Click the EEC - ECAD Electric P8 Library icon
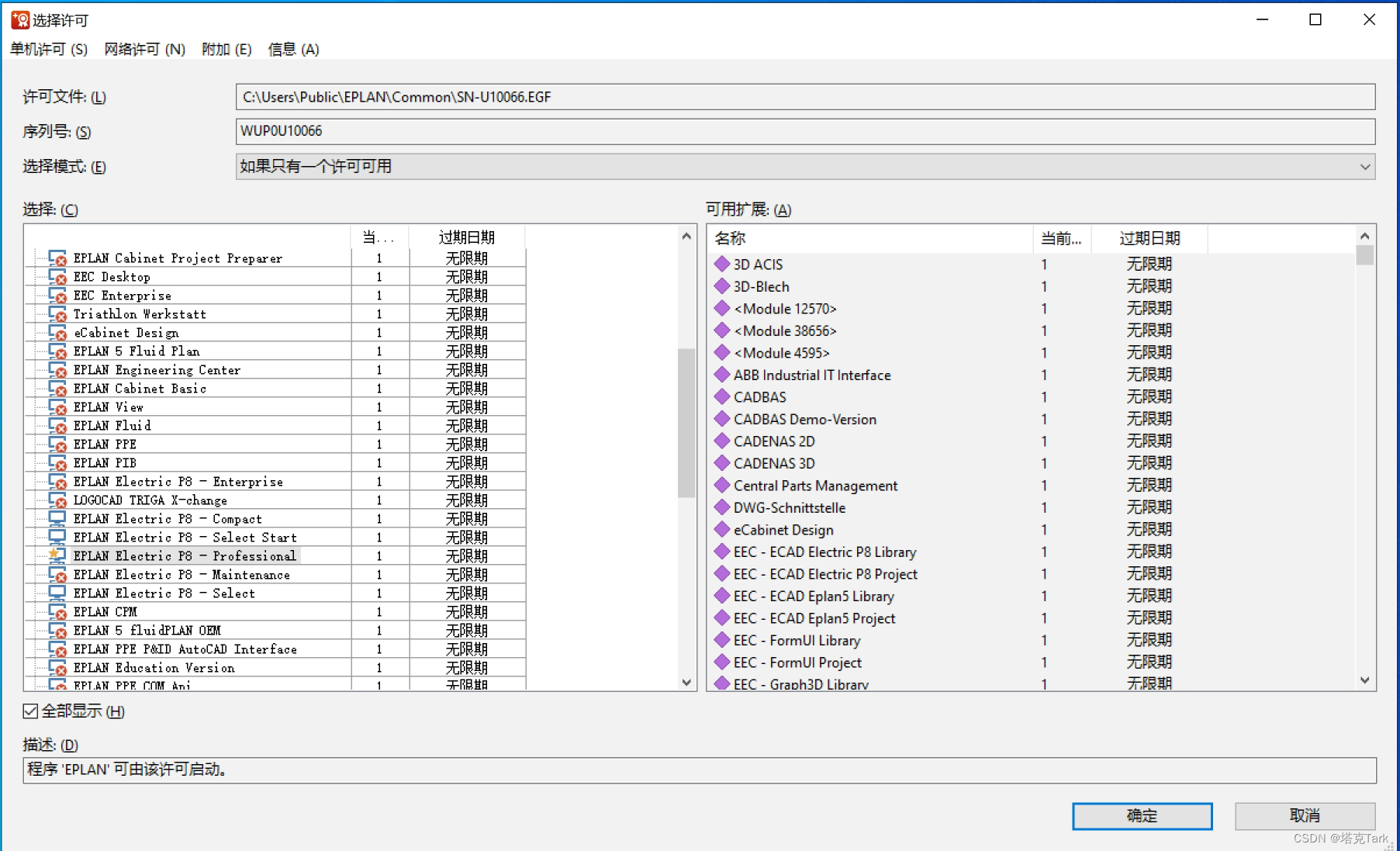Viewport: 1400px width, 851px height. [x=722, y=552]
